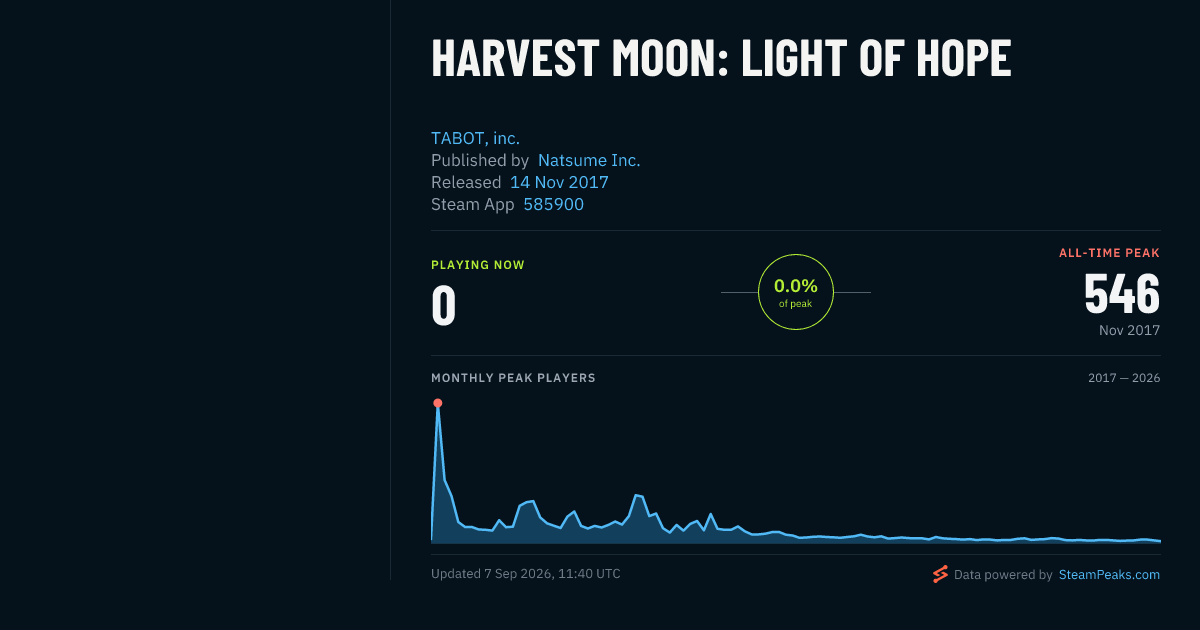Open TABOT, inc. developer link
Viewport: 1200px width, 630px height.
475,138
